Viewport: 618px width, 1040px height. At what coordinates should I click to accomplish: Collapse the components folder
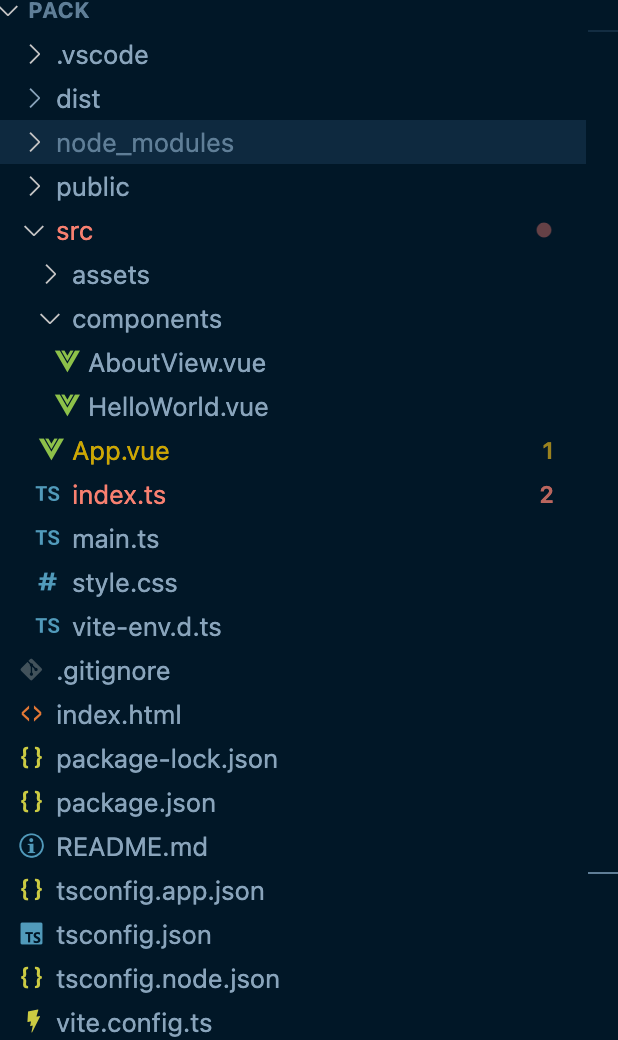pyautogui.click(x=49, y=318)
